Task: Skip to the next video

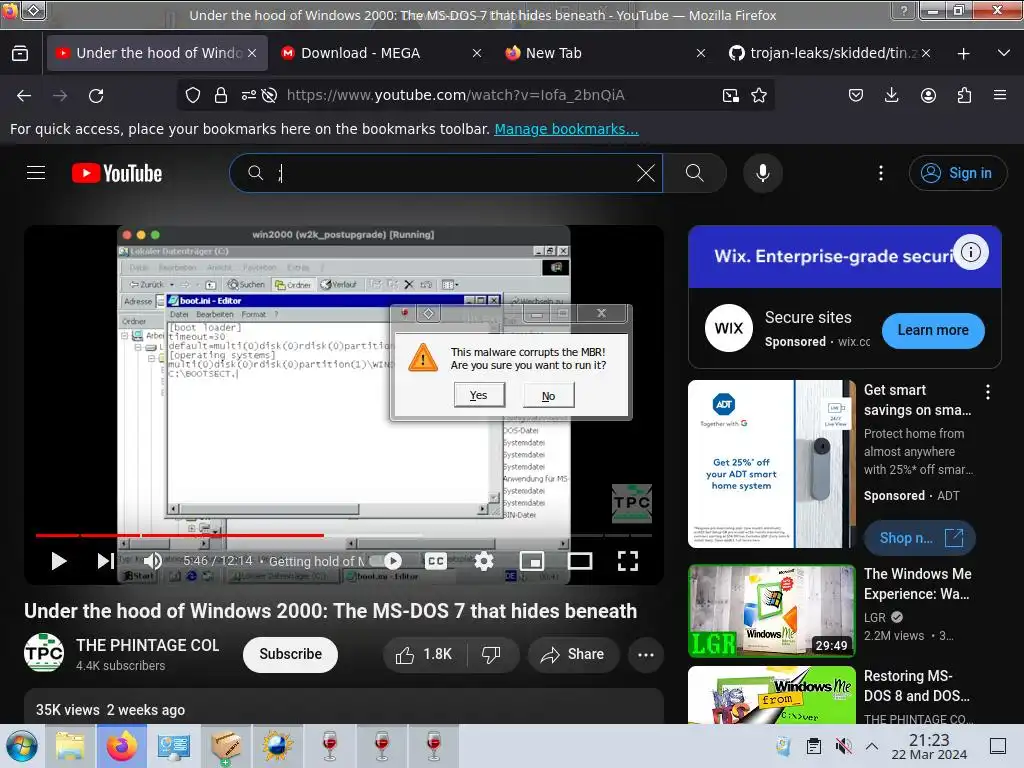Action: pyautogui.click(x=105, y=561)
